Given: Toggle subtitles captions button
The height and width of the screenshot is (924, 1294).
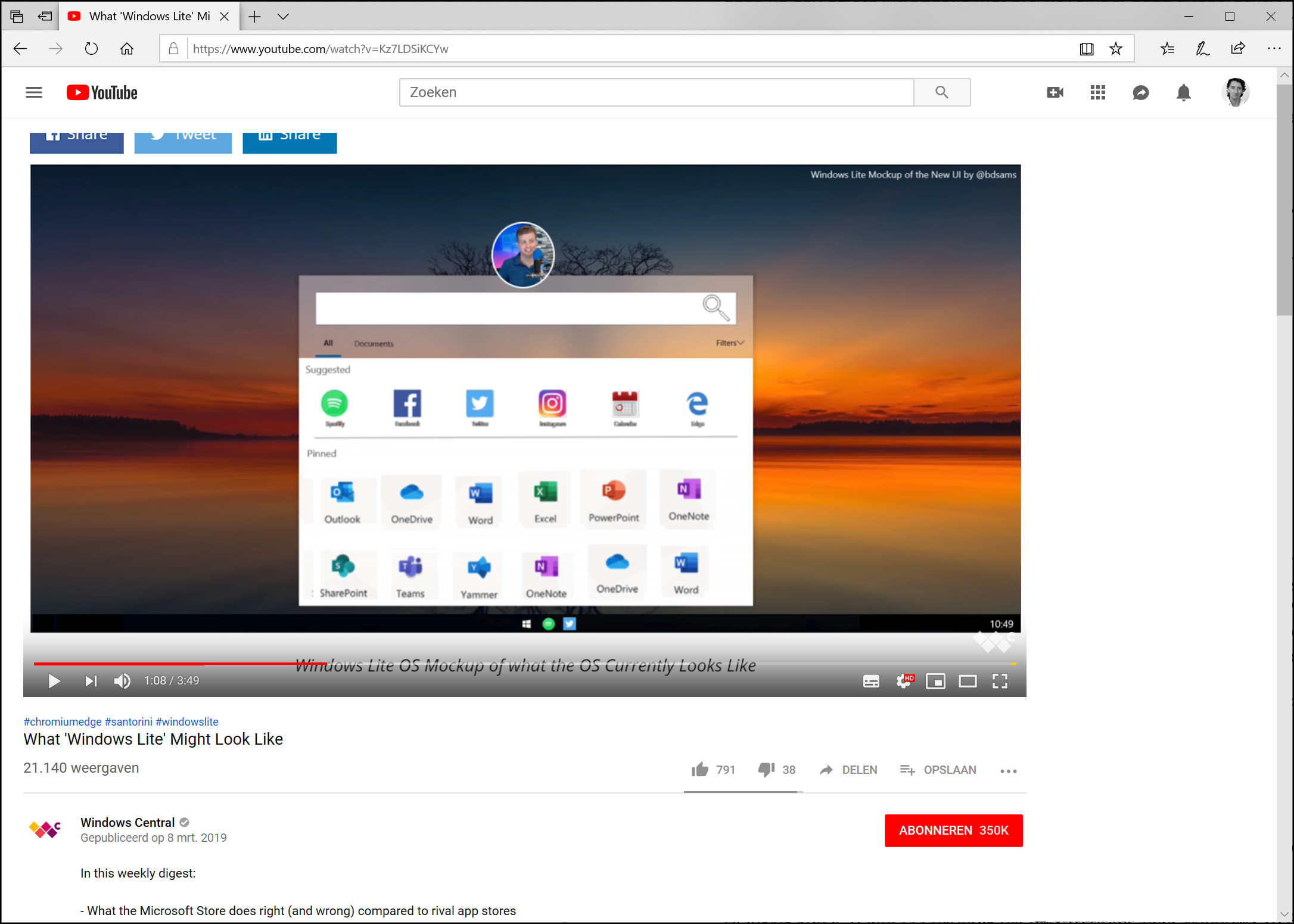Looking at the screenshot, I should pyautogui.click(x=871, y=682).
